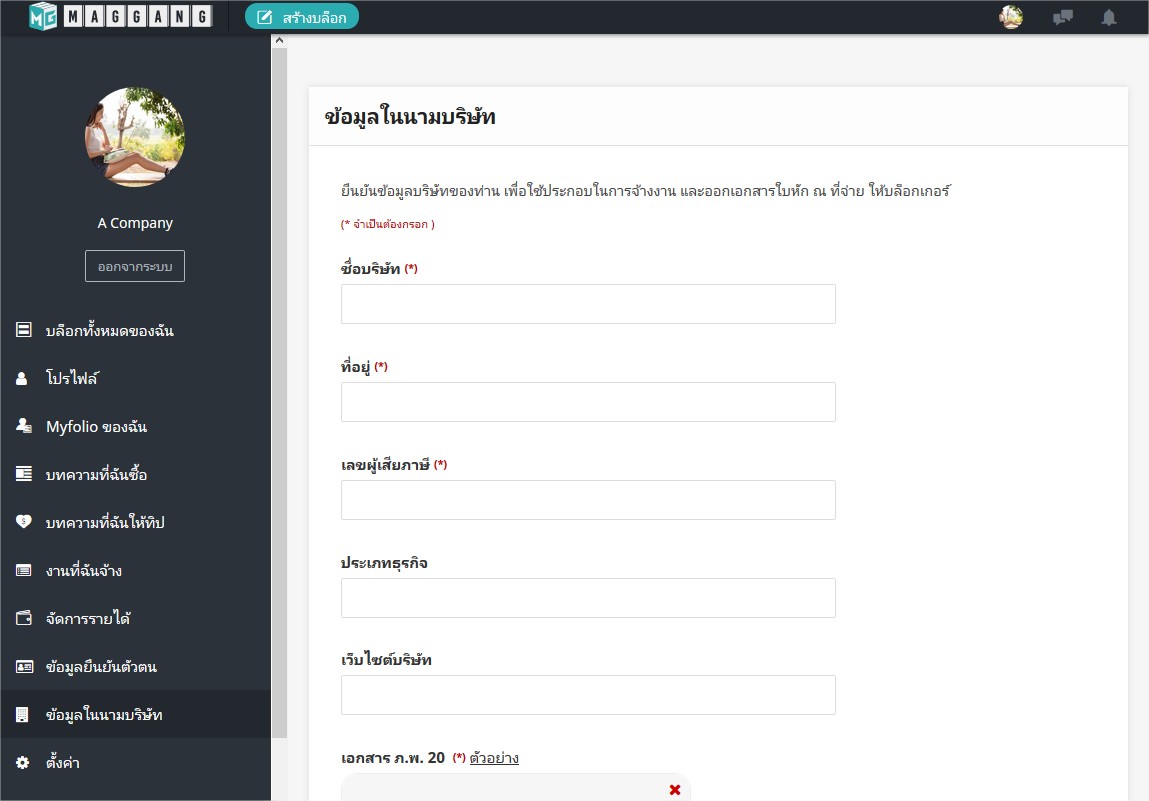Click the เอกสาร ภ.พ. 20 label

pos(393,758)
